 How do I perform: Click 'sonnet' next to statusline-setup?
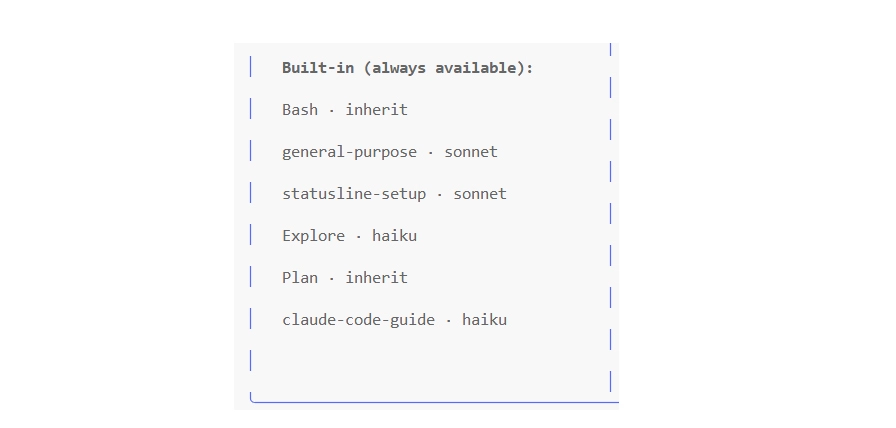tap(480, 194)
